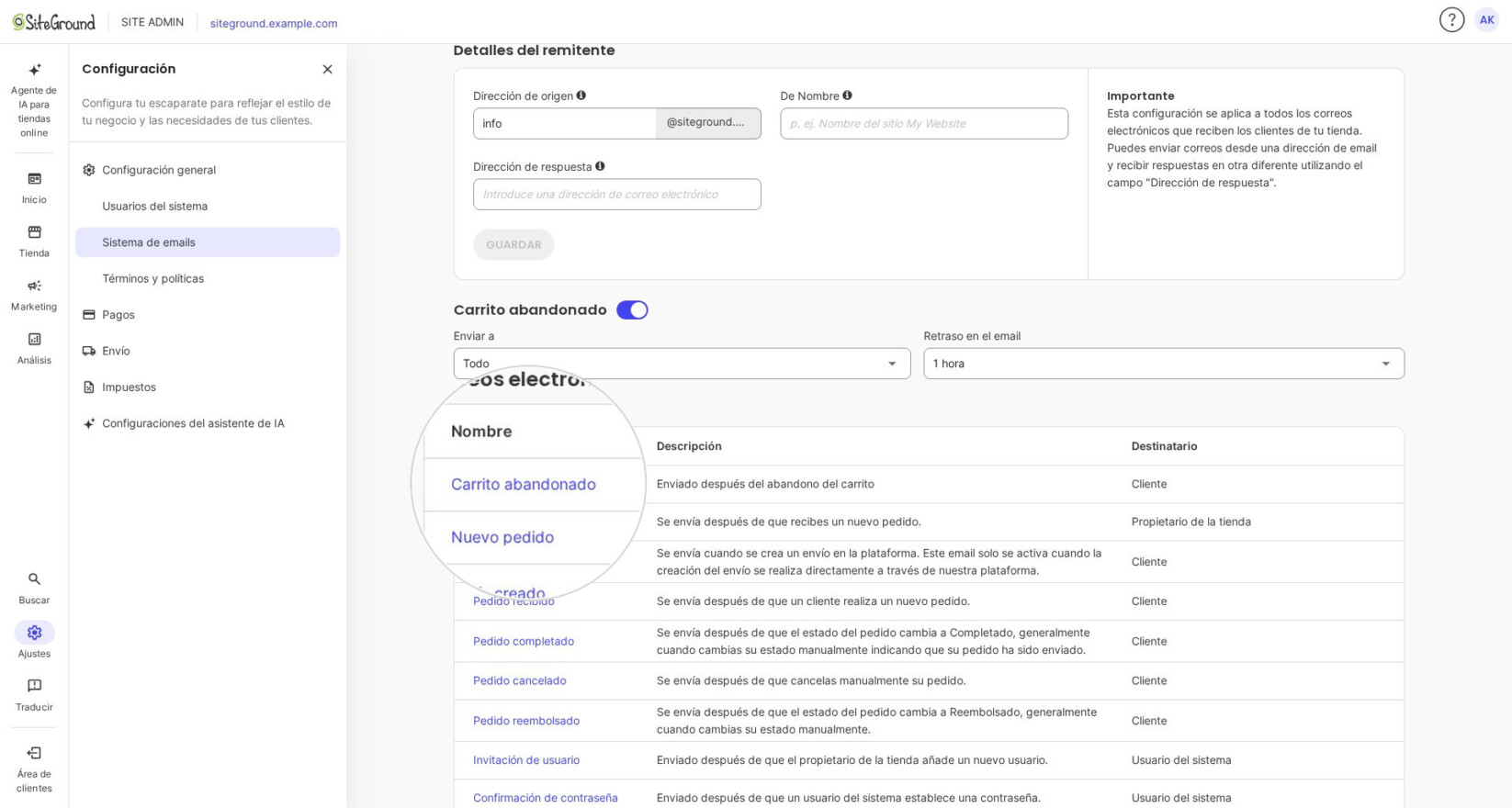Open the Invitación de usuario email
1512x808 pixels.
click(526, 760)
